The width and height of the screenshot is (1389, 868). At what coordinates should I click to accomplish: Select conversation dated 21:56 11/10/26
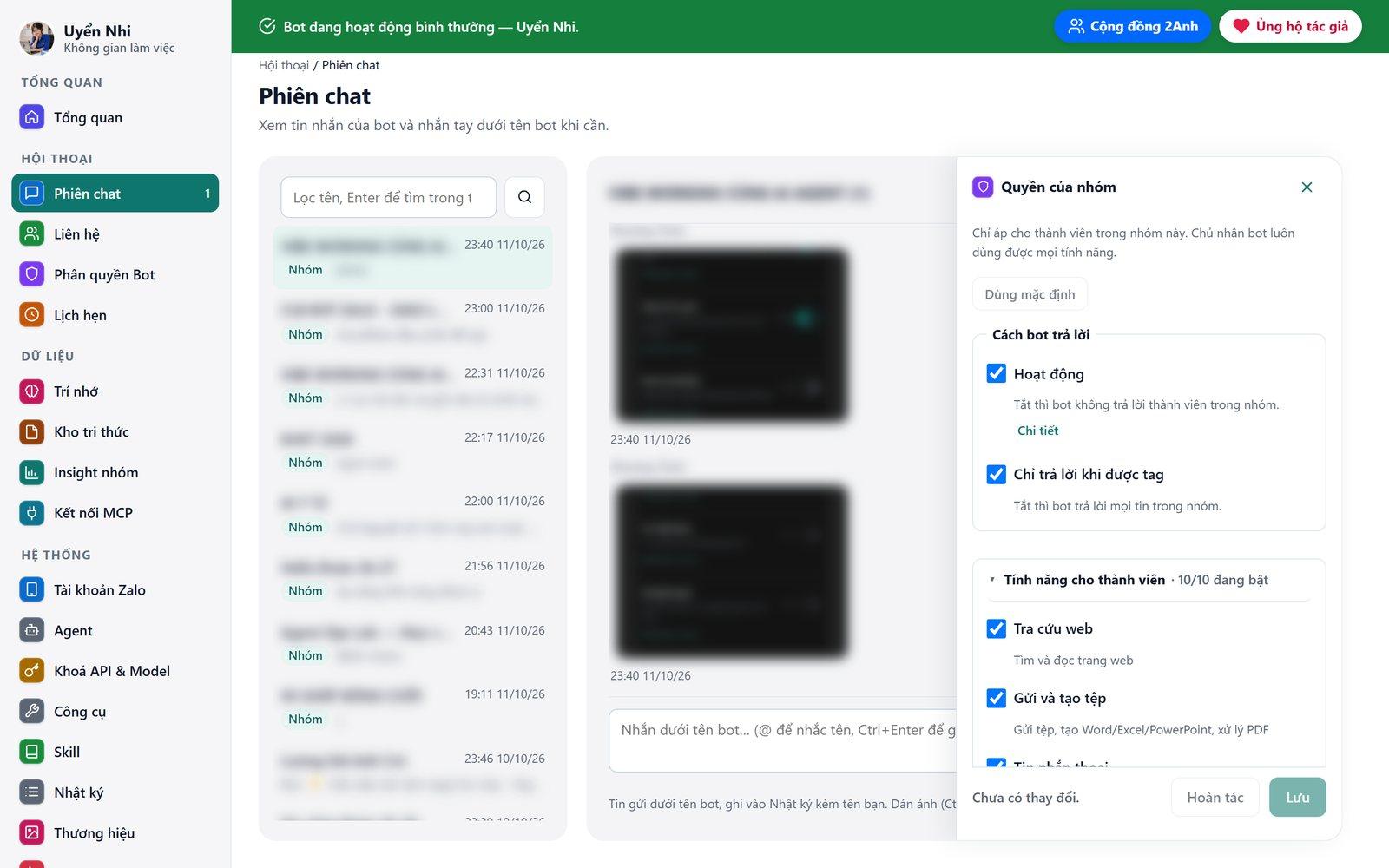point(413,578)
